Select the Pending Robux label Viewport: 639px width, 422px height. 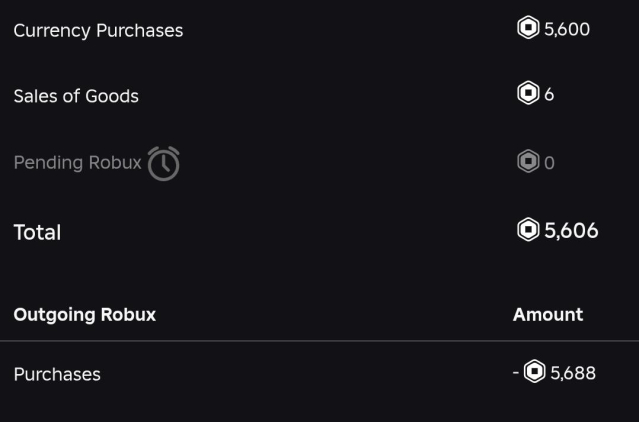click(x=77, y=162)
